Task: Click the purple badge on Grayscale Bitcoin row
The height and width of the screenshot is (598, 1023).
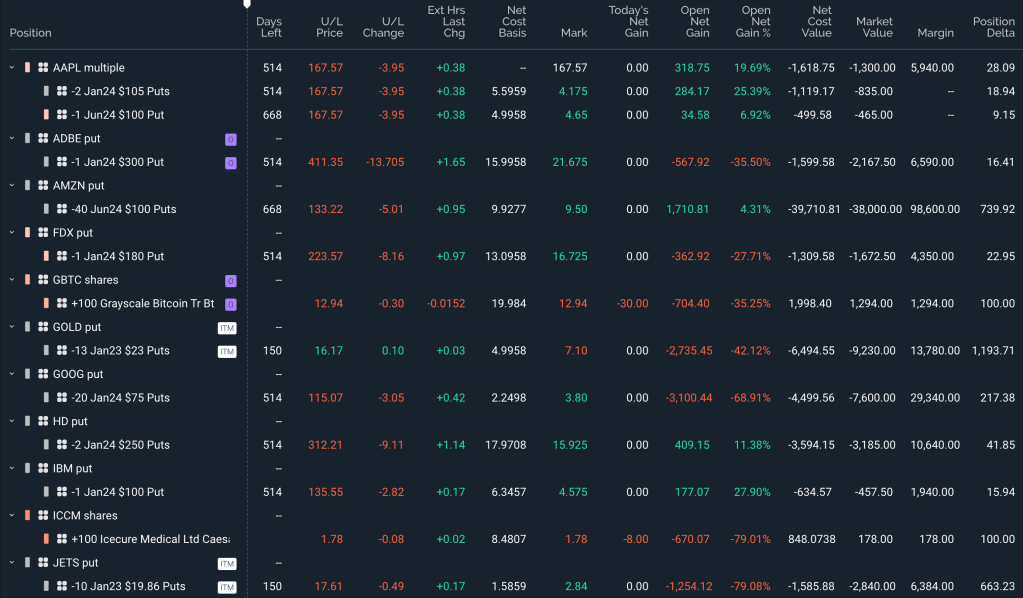Action: [230, 304]
